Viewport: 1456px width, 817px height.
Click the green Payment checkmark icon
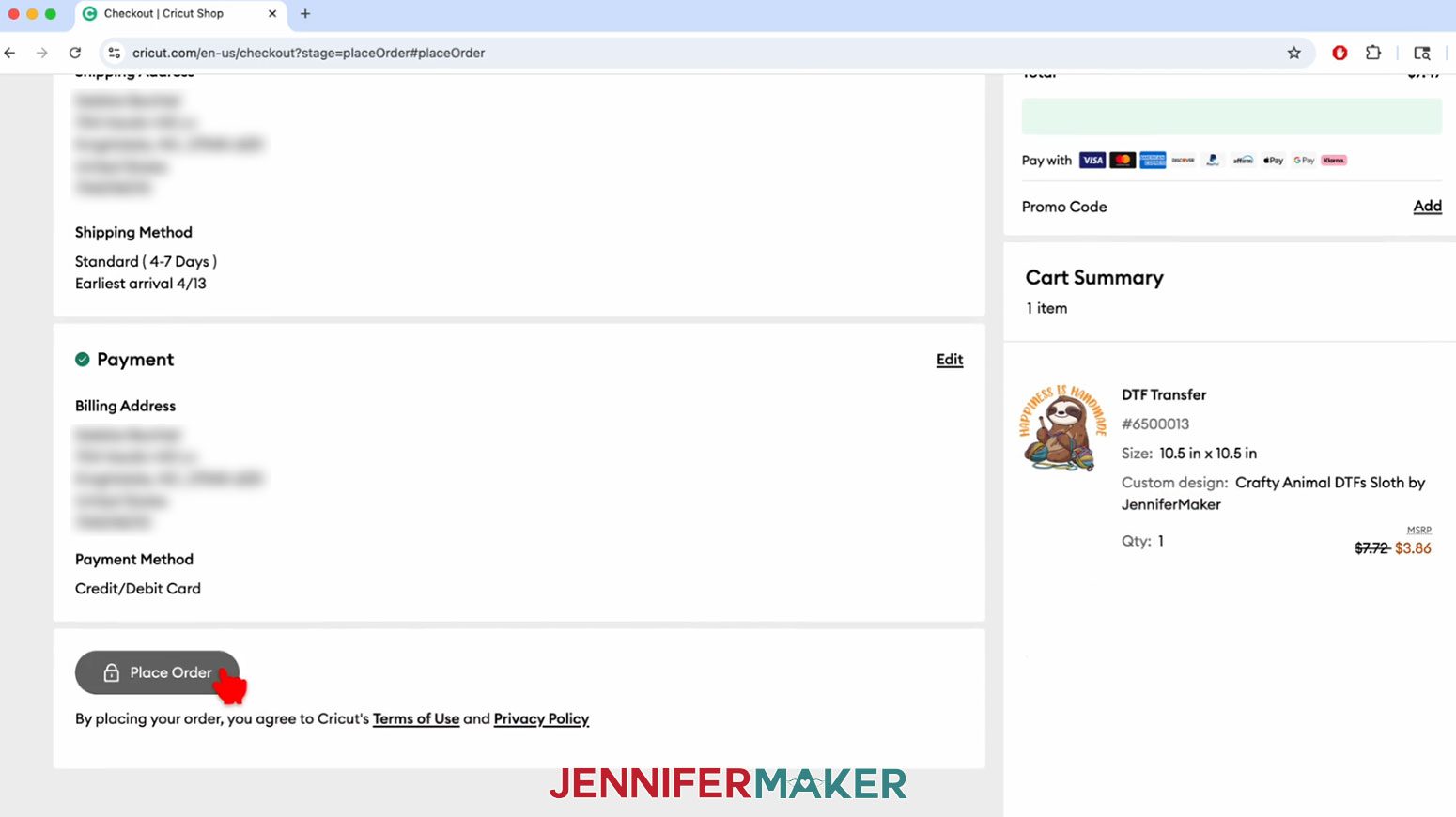[83, 359]
